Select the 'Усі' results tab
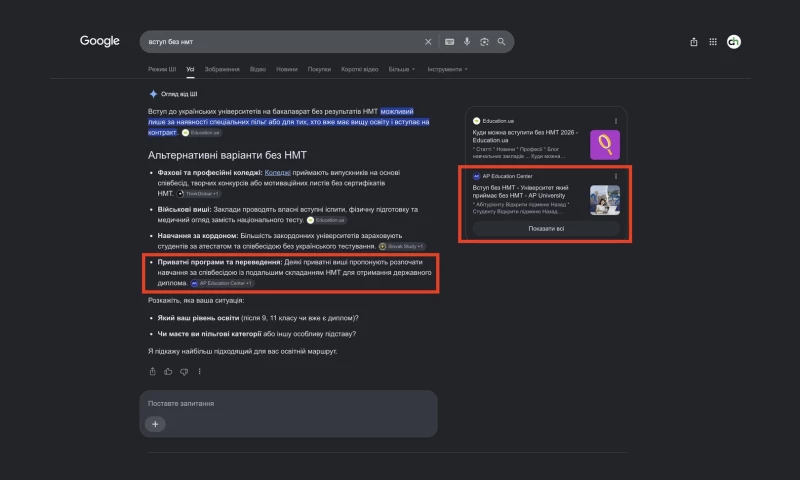 pos(190,69)
